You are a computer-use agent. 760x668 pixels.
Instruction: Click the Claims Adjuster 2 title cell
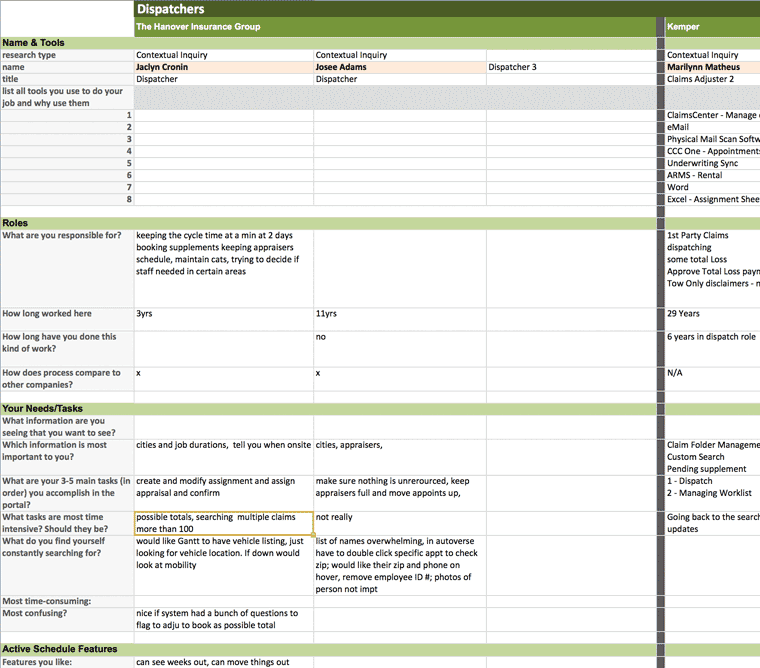point(712,79)
